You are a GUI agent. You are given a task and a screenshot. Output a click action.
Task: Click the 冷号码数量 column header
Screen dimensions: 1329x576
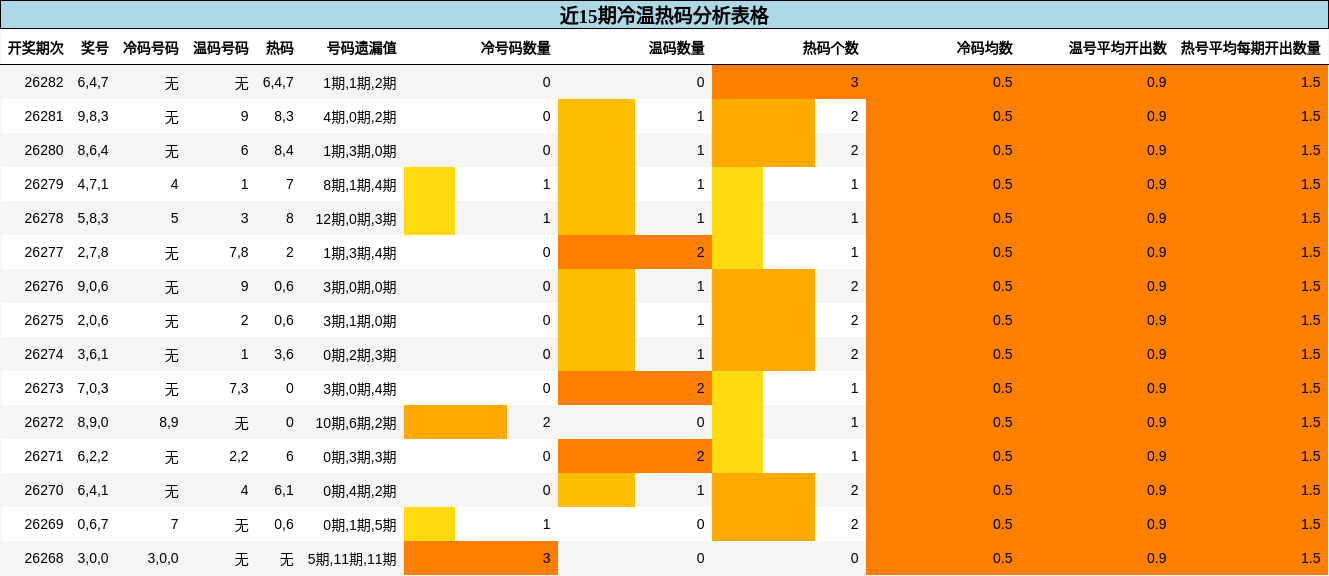coord(516,48)
